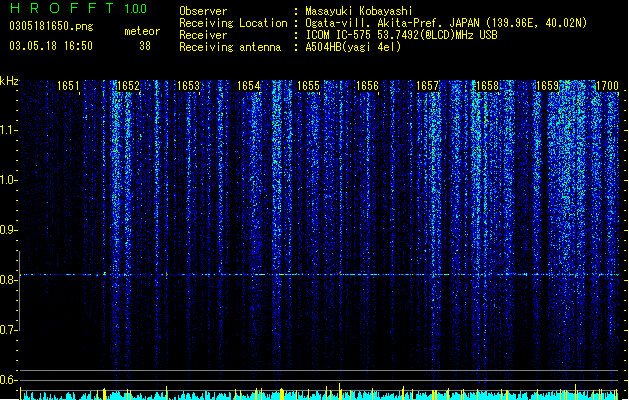Viewport: 629px width, 400px height.
Task: Click the meteor count value 38
Action: pos(145,46)
